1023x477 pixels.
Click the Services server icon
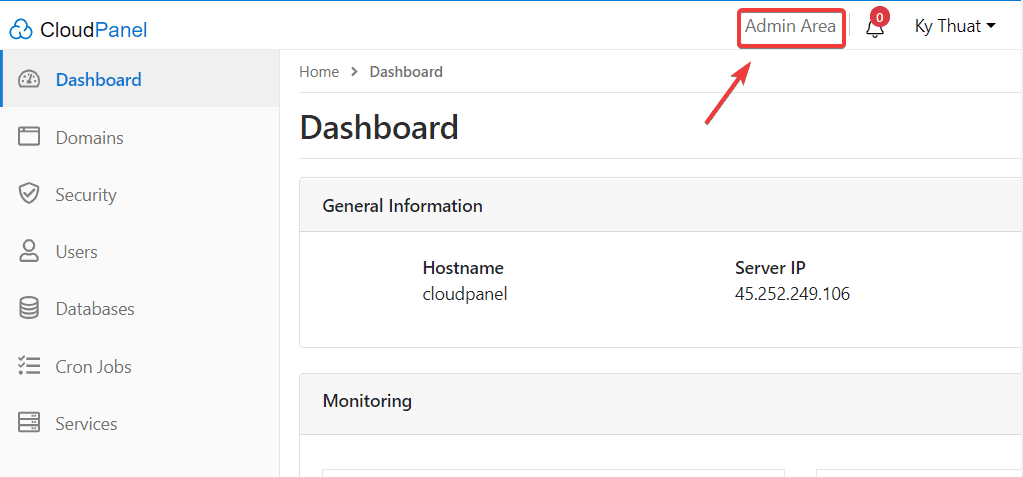(29, 424)
